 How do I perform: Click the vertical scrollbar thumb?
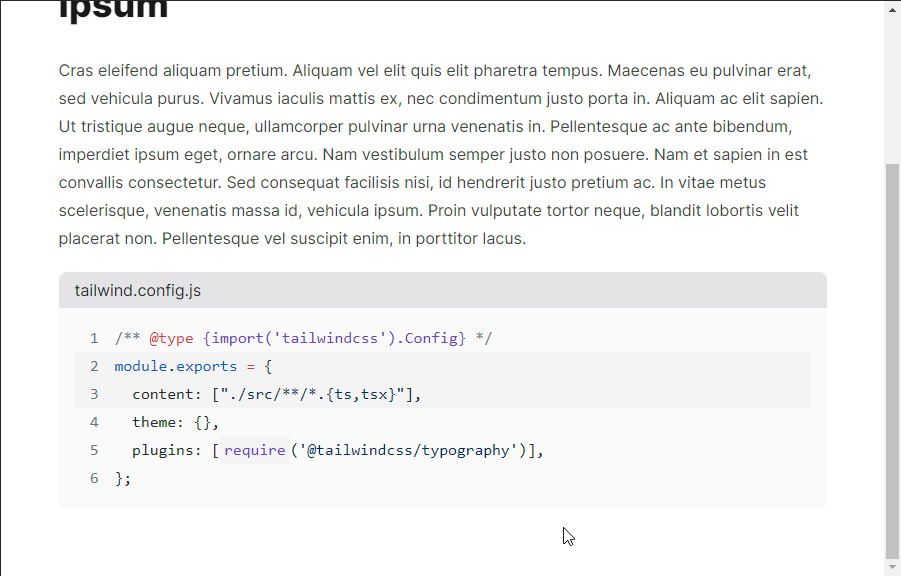[x=892, y=360]
